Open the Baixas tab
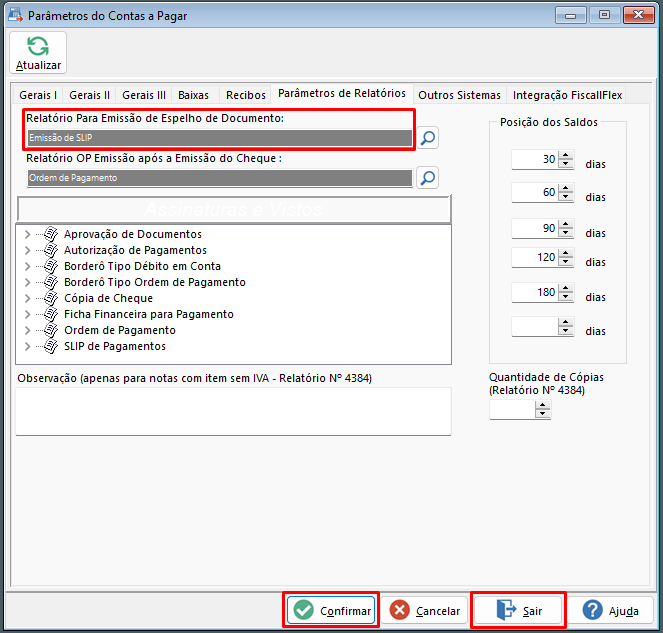 tap(193, 95)
